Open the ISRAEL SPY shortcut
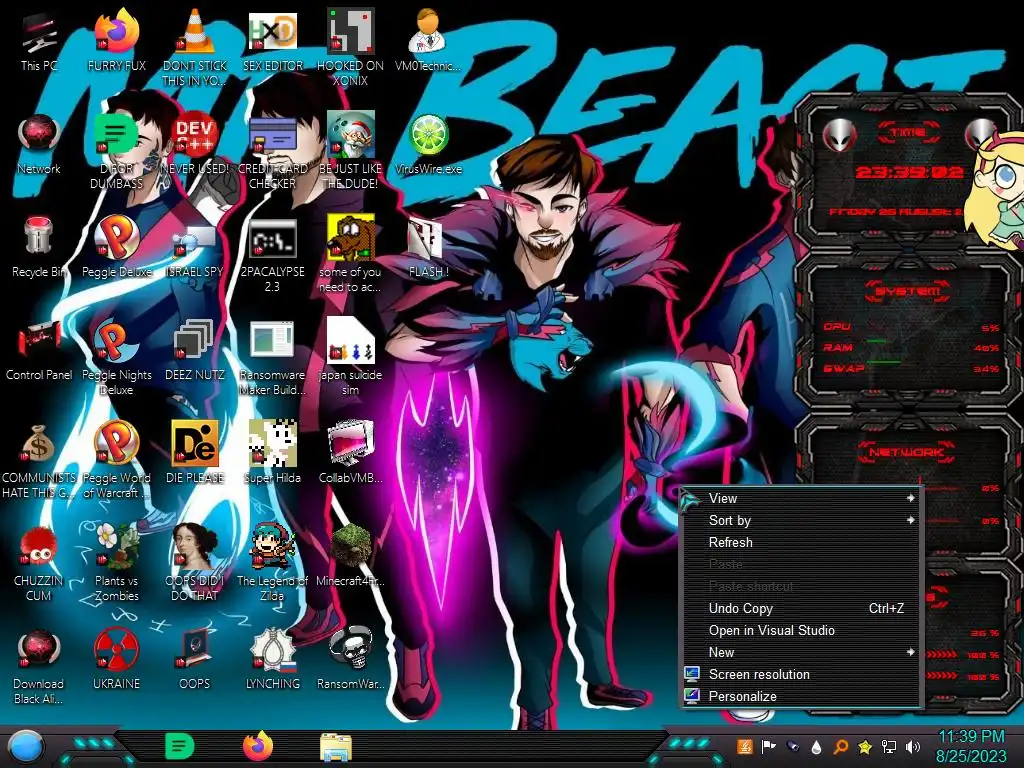This screenshot has height=768, width=1024. pos(195,251)
